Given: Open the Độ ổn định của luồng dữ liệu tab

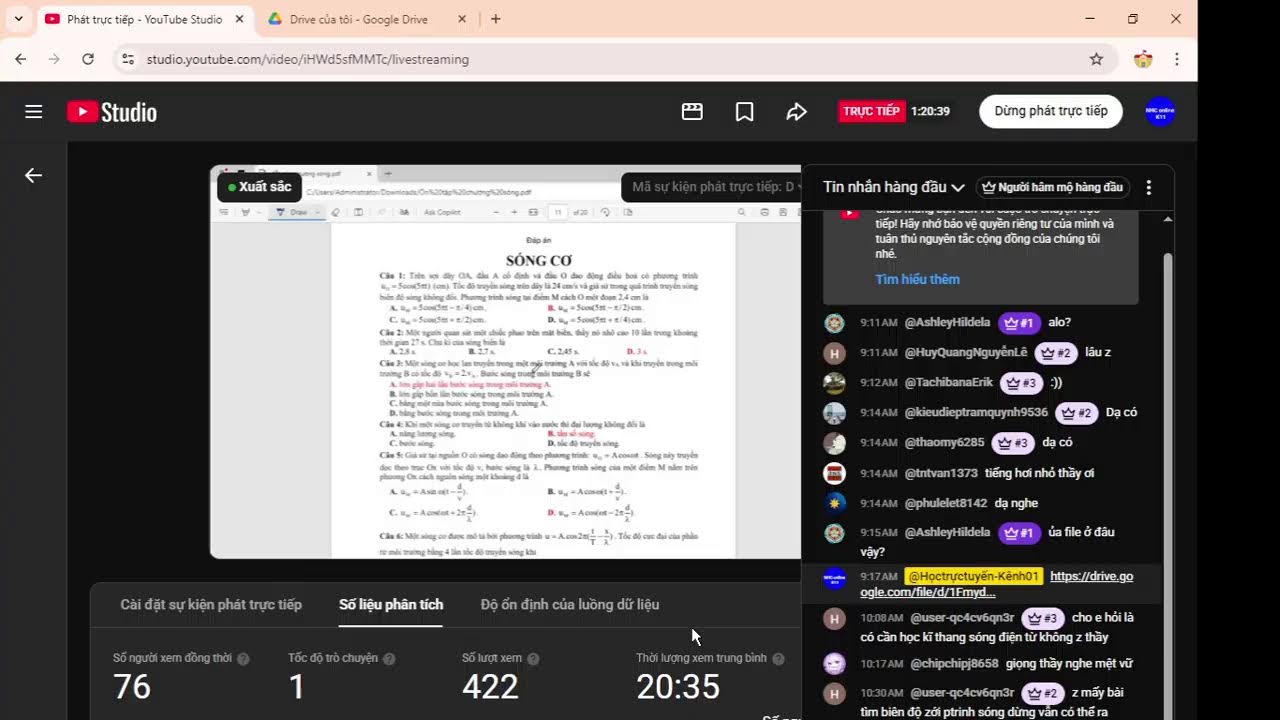Looking at the screenshot, I should click(570, 605).
